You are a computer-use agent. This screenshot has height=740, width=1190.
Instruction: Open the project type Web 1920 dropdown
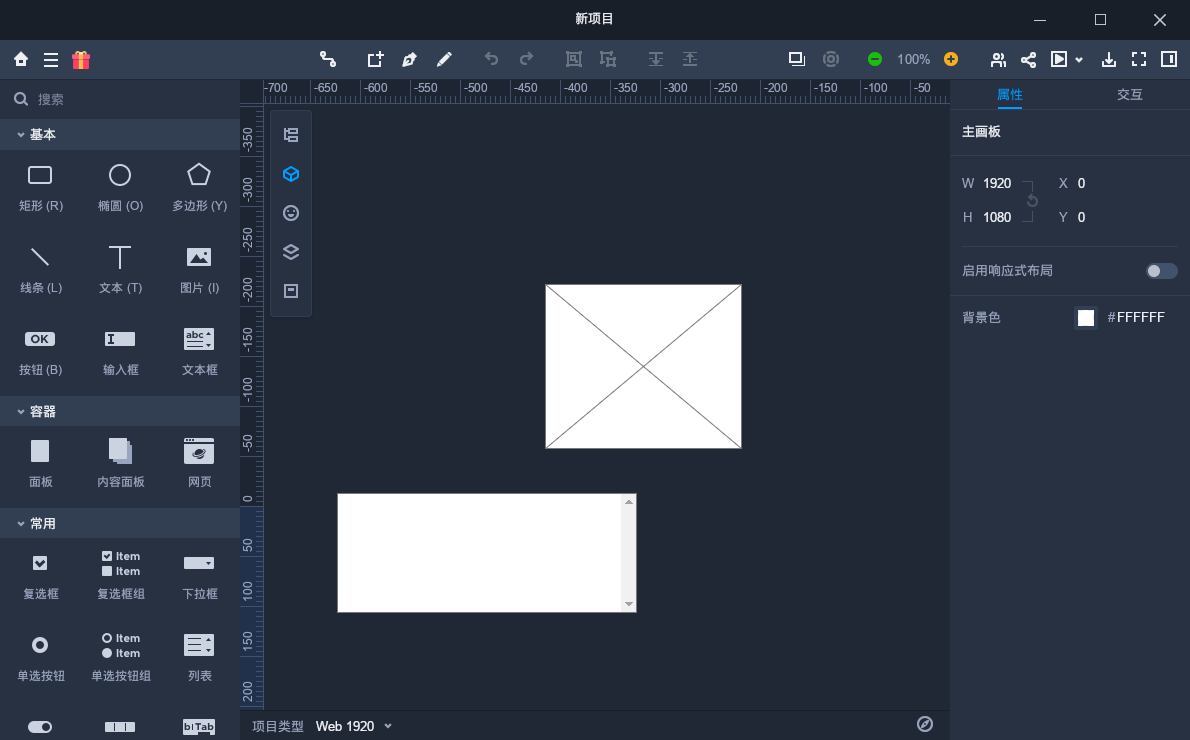(354, 726)
